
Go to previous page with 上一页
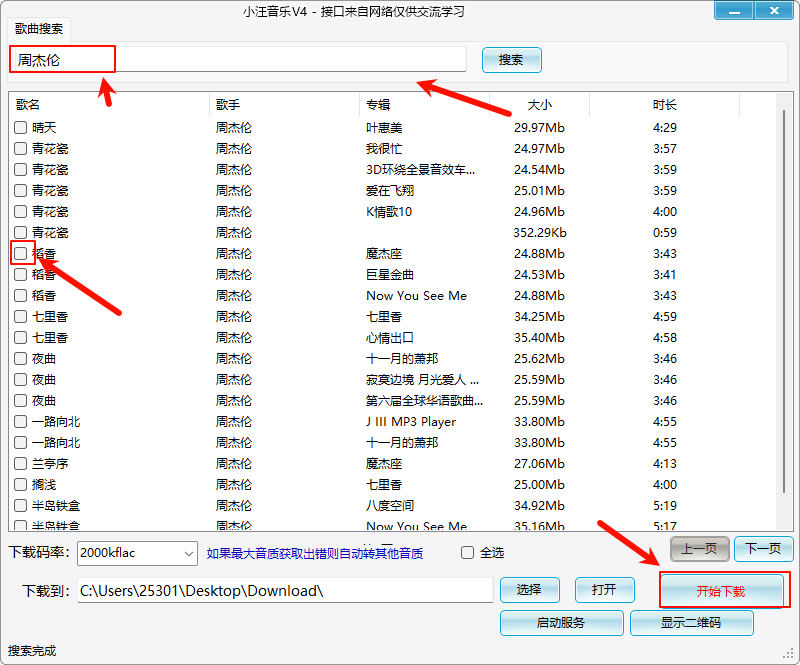click(699, 549)
